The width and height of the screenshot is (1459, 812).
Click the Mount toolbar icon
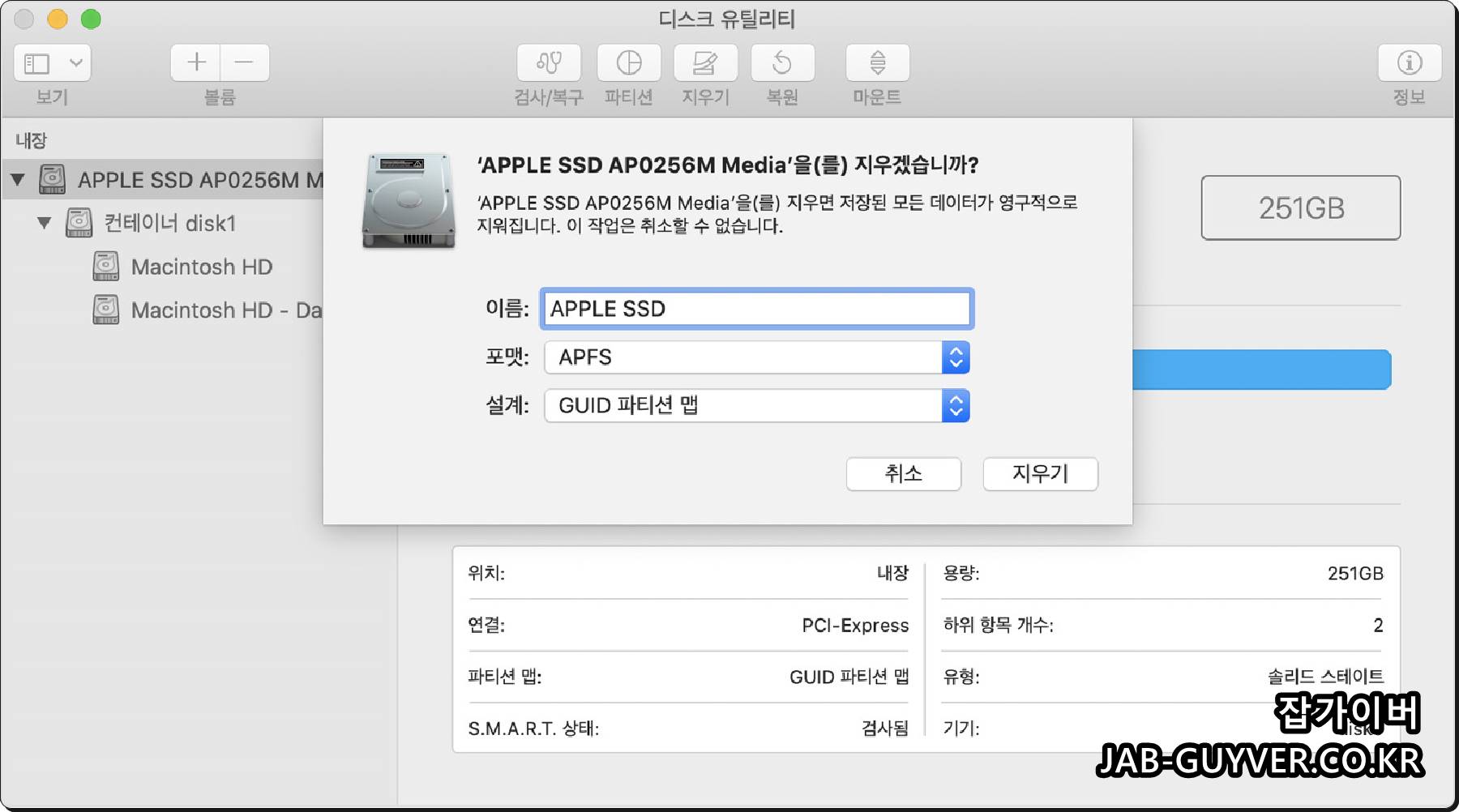coord(877,62)
